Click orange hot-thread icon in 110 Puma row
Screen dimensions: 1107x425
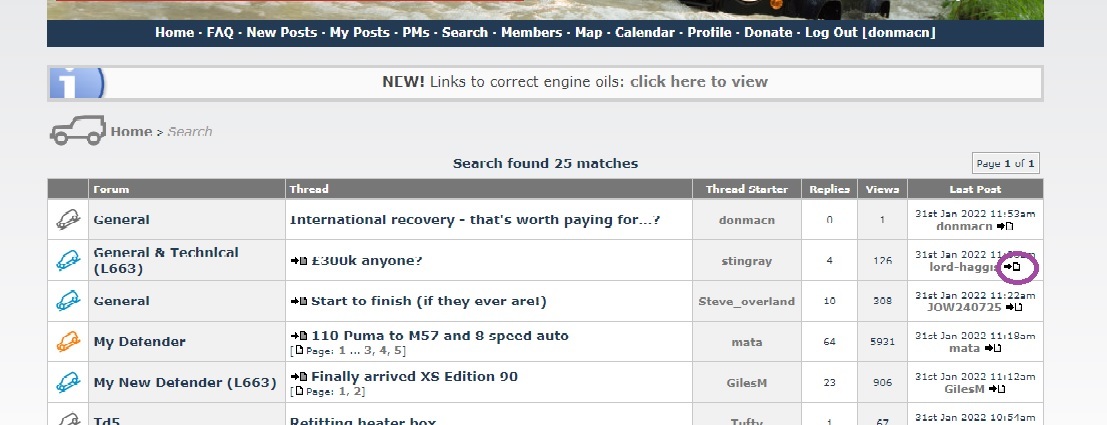point(68,342)
